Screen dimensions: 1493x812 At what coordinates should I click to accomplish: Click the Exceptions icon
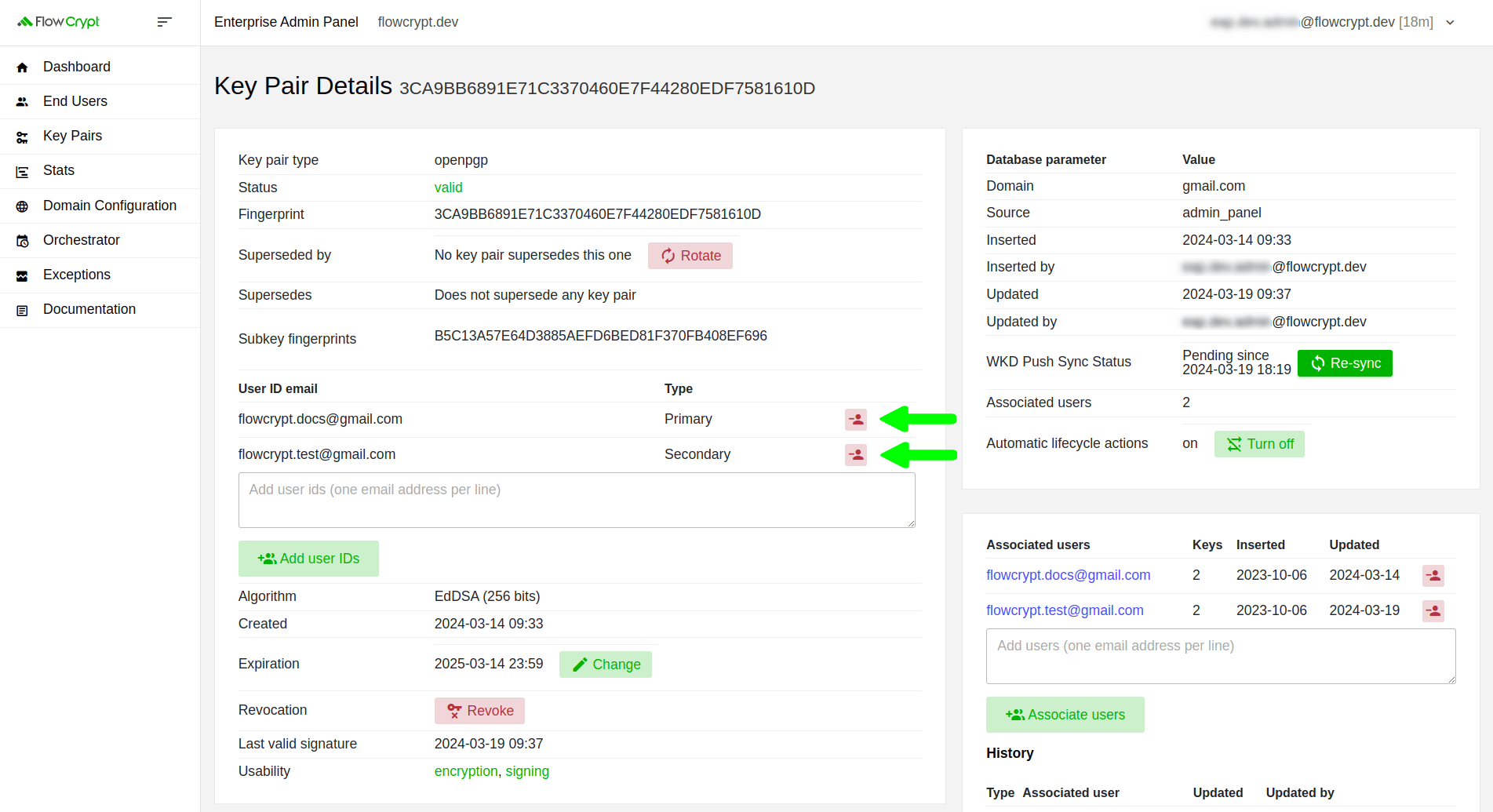(22, 275)
